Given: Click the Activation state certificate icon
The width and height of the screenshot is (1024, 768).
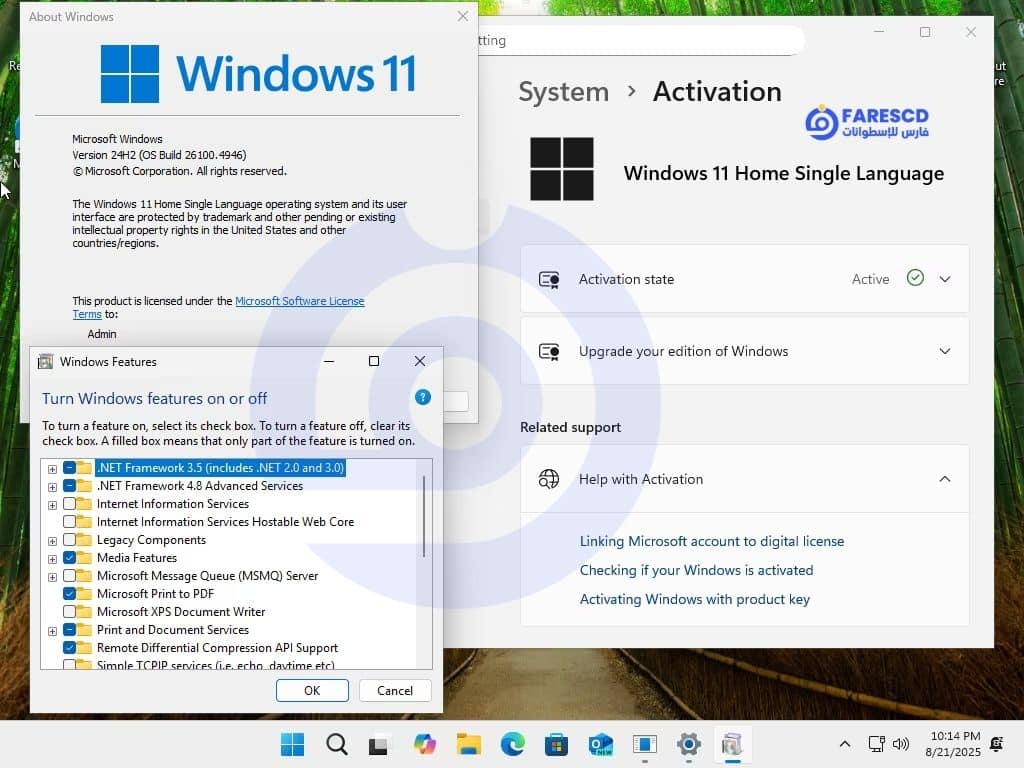Looking at the screenshot, I should [549, 280].
